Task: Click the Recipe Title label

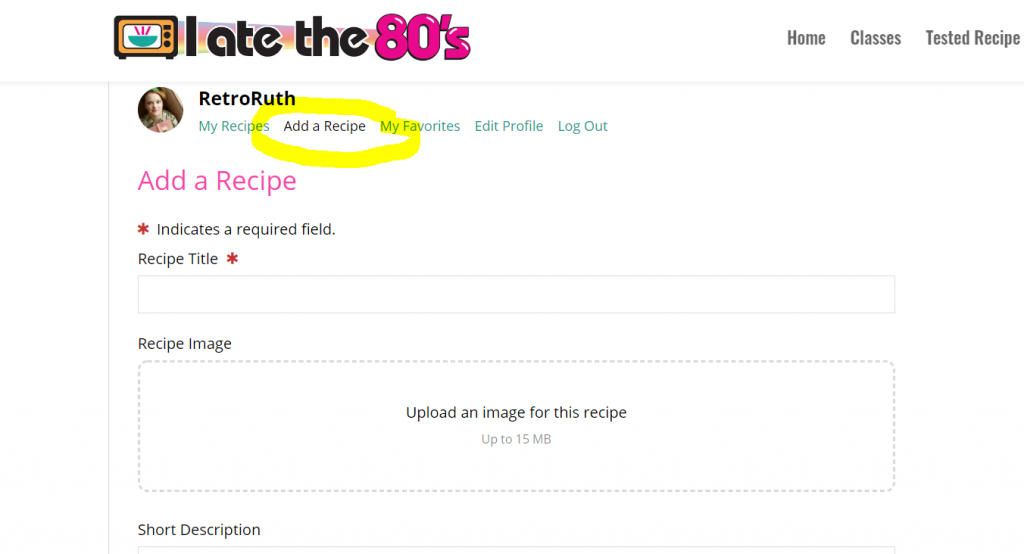Action: pos(178,259)
